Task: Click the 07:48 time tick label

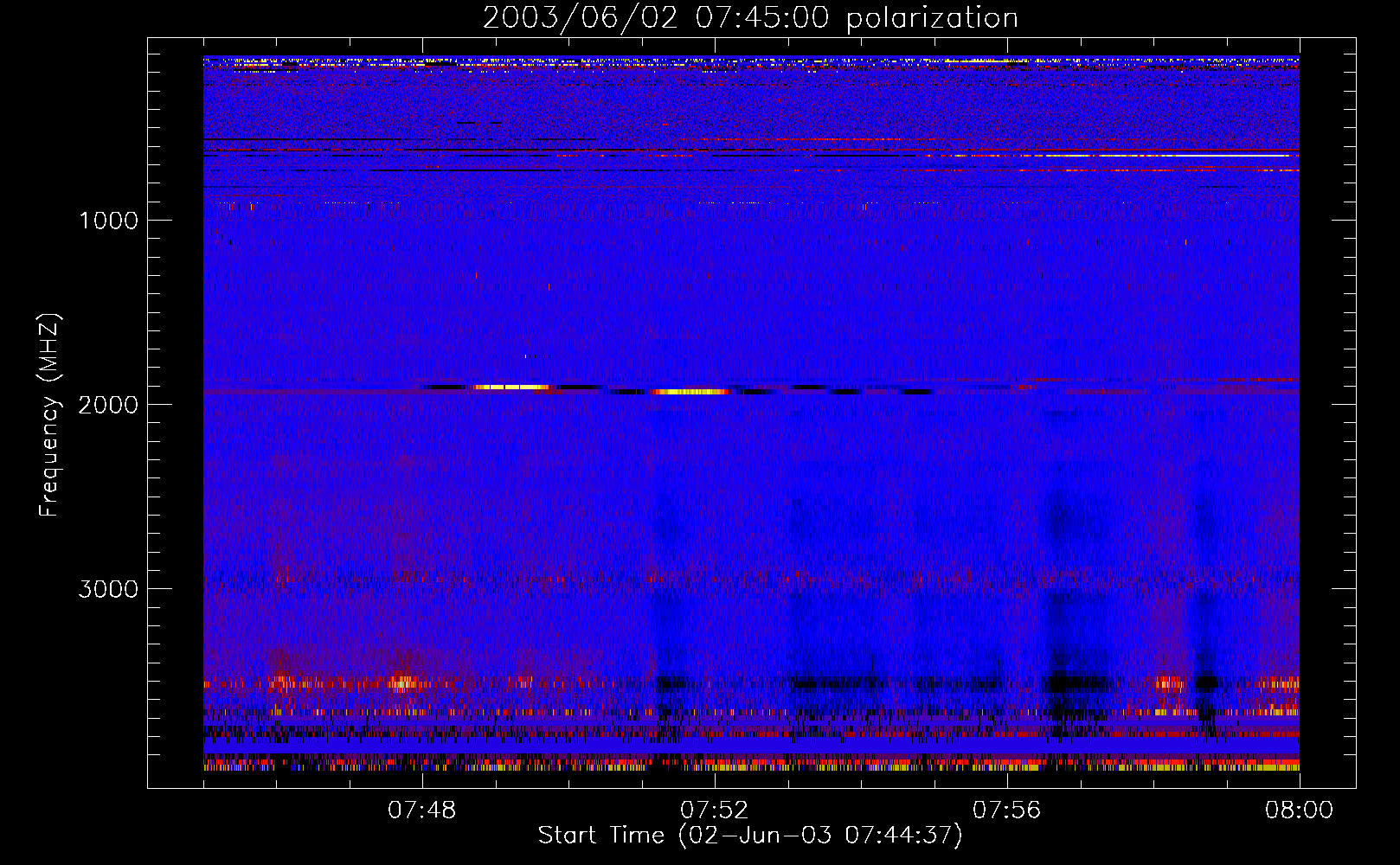Action: (422, 811)
